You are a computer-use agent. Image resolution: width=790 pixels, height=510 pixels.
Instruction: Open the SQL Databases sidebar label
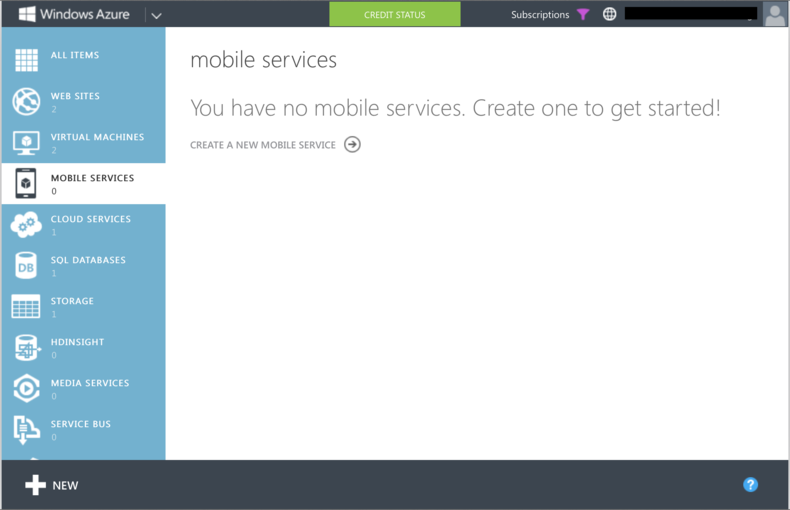tap(88, 260)
